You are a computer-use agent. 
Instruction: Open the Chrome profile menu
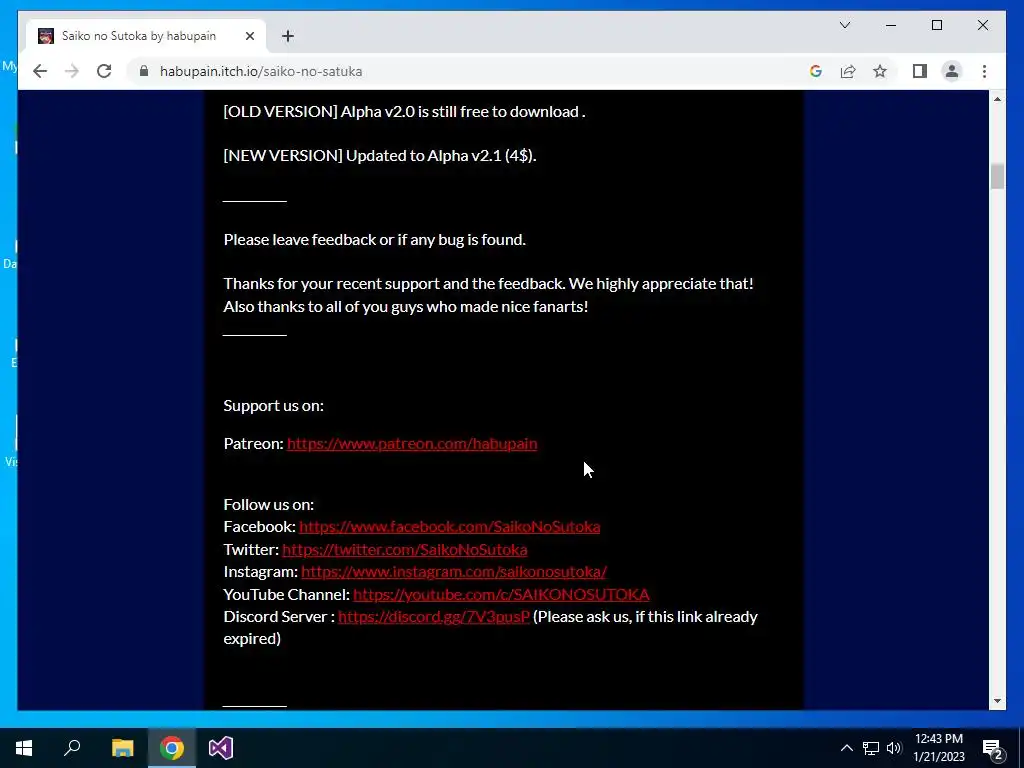(952, 71)
